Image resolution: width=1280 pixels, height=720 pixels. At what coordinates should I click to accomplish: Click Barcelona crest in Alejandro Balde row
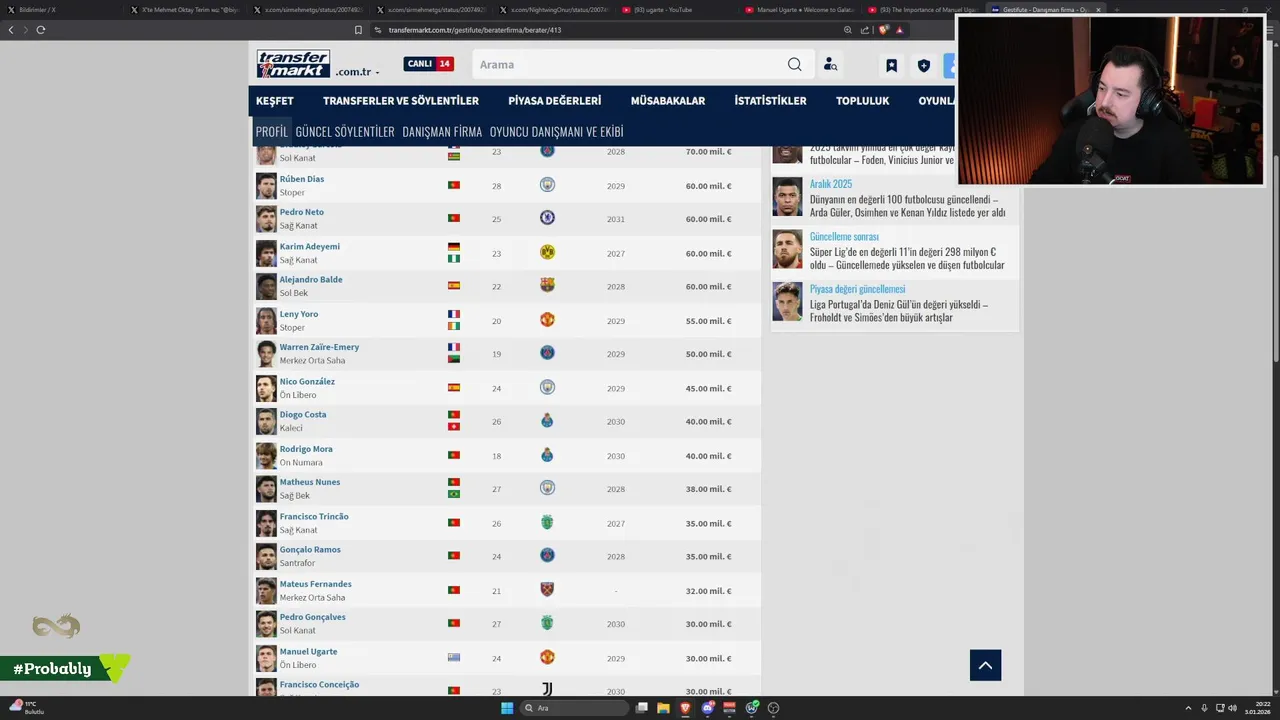coord(547,285)
